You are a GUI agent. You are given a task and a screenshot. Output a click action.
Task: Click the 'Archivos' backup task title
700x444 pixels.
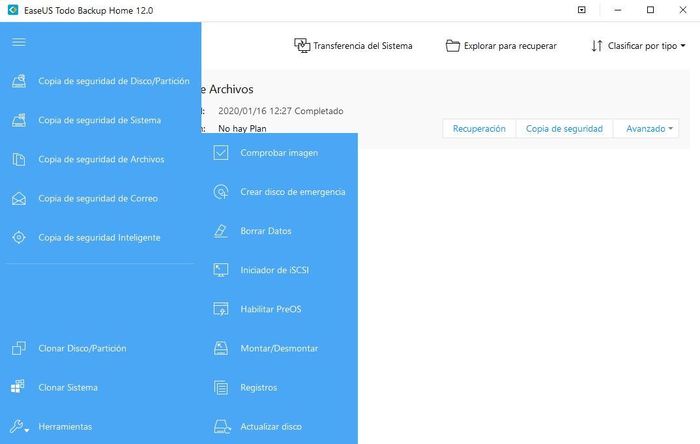point(231,89)
